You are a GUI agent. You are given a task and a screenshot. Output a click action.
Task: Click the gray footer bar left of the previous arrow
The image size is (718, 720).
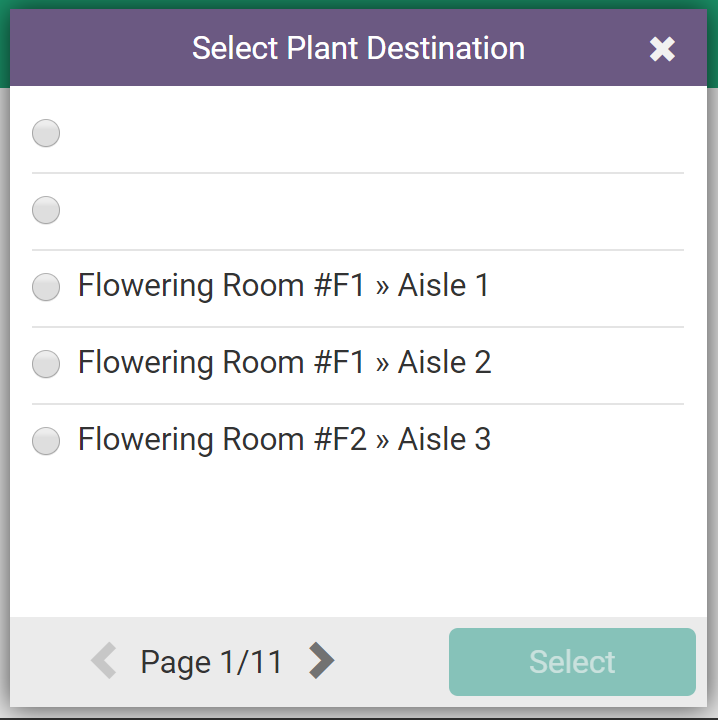tap(48, 662)
